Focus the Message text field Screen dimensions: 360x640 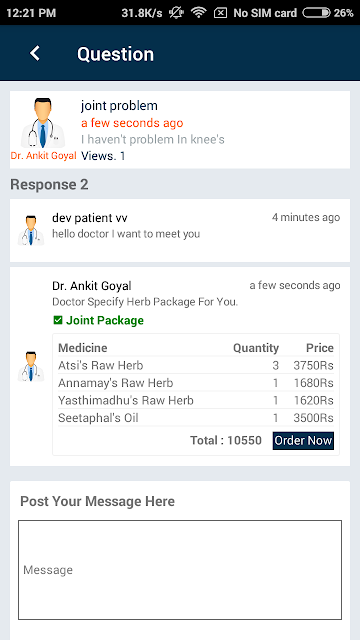(x=180, y=570)
